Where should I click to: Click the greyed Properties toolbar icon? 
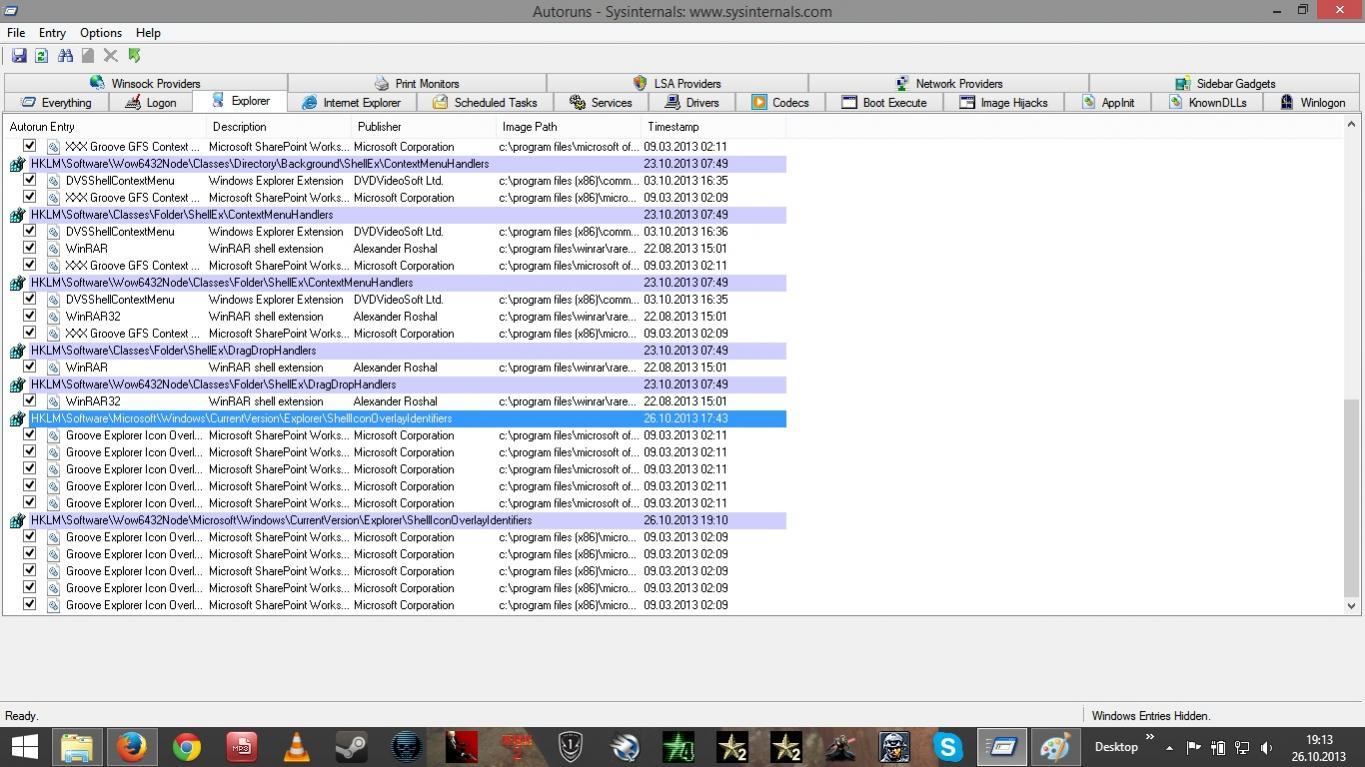88,56
